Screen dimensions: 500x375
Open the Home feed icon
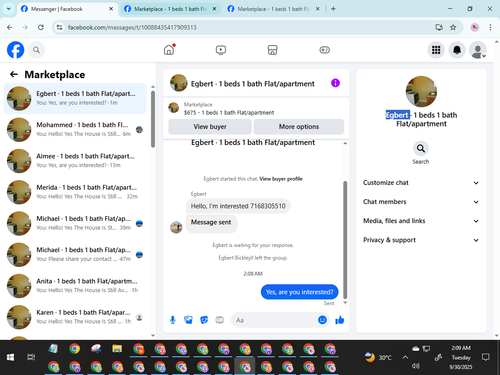click(169, 50)
